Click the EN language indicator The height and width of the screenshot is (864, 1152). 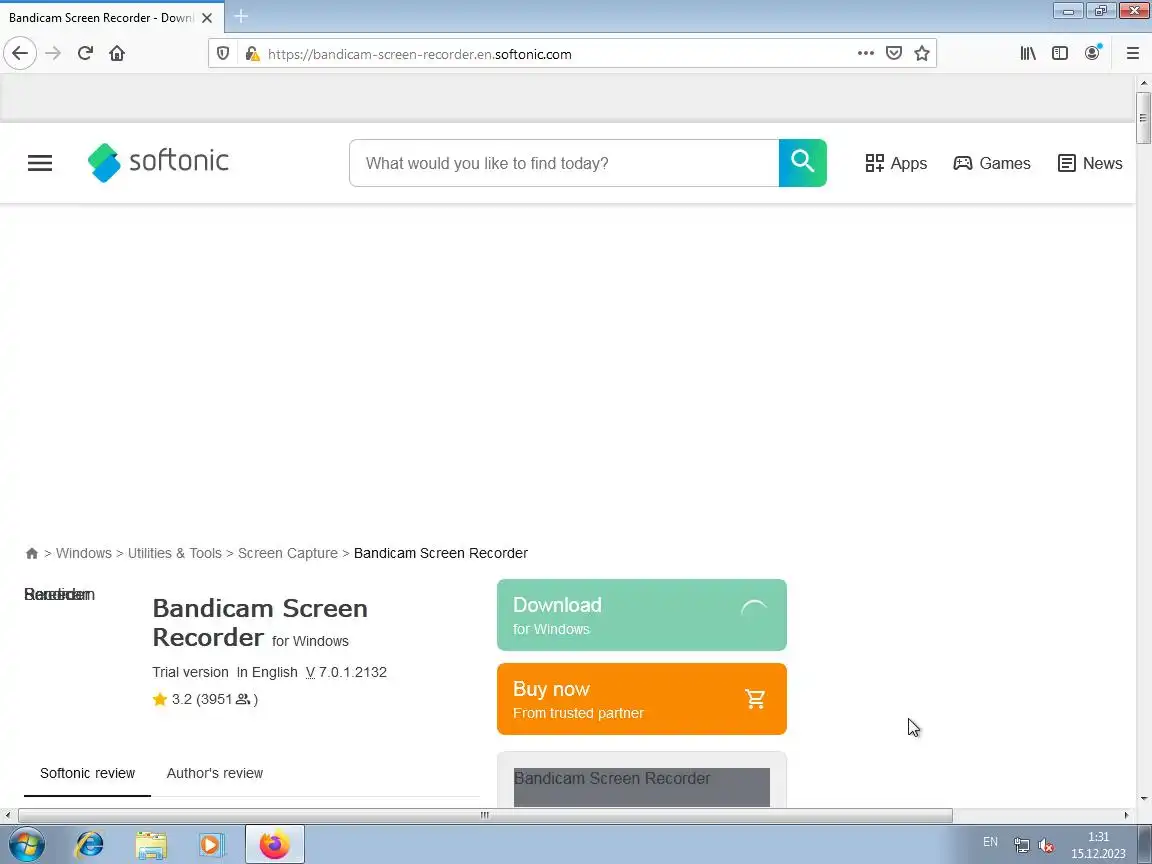(990, 842)
